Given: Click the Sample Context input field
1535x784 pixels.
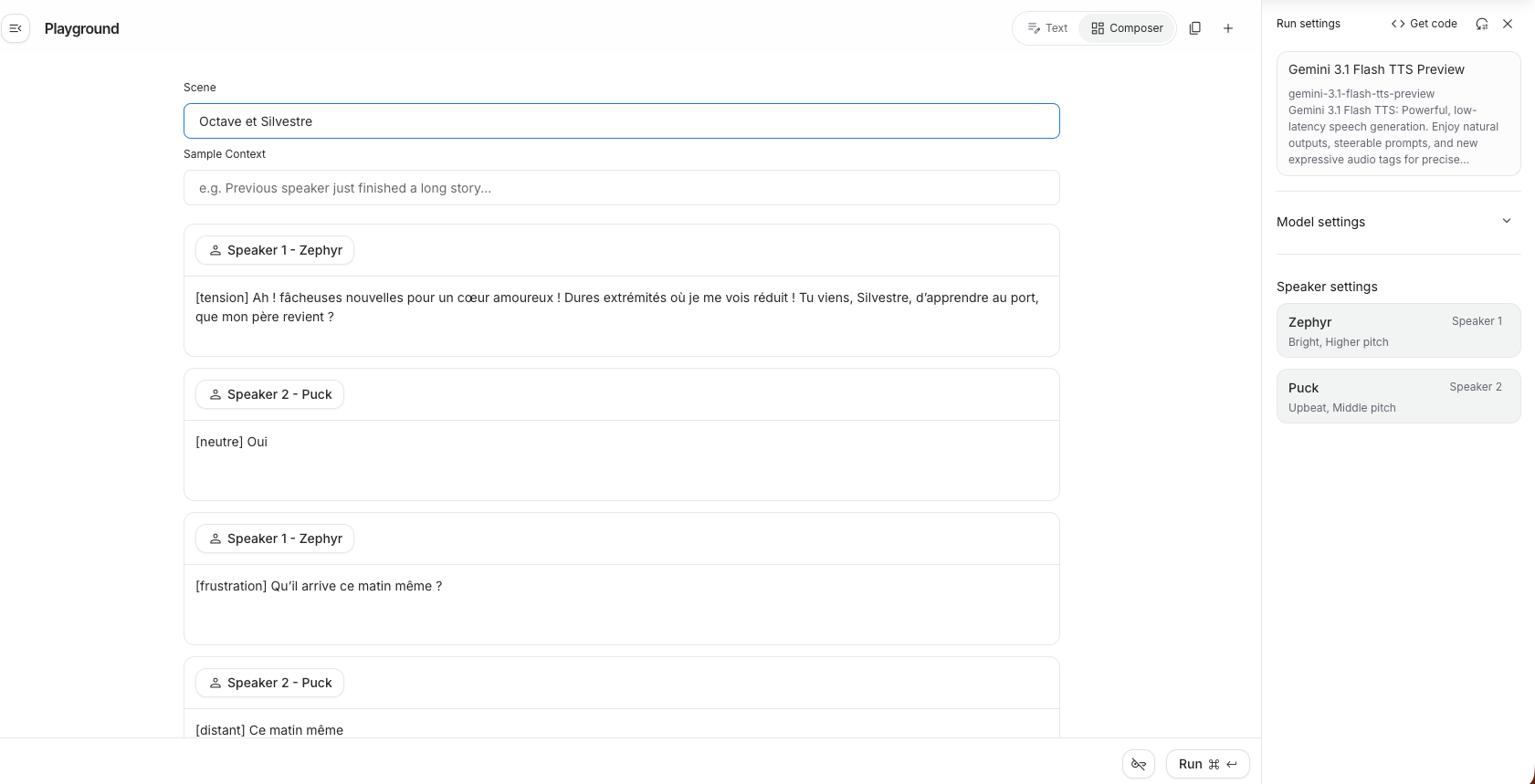Looking at the screenshot, I should (621, 188).
